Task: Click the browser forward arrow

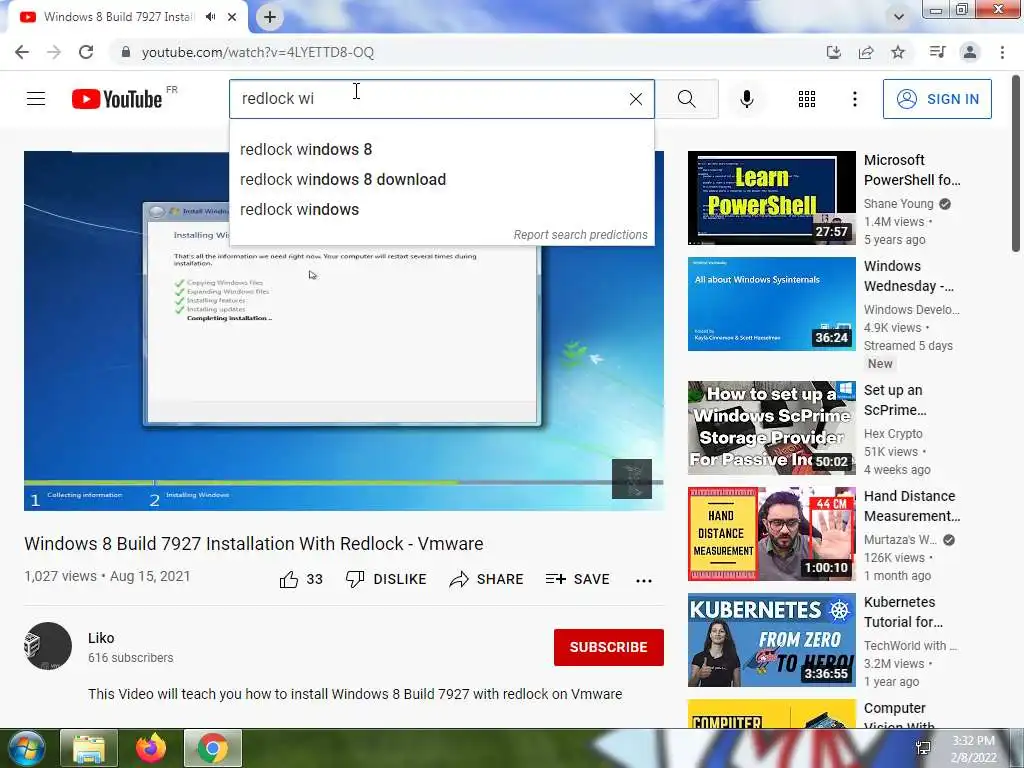Action: click(54, 52)
